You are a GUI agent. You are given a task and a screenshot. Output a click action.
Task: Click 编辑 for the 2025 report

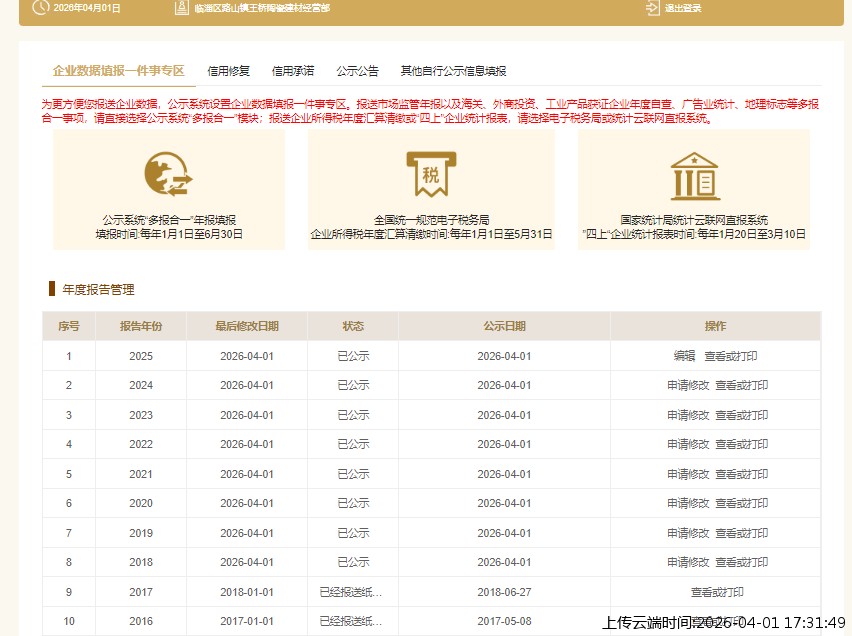[684, 355]
